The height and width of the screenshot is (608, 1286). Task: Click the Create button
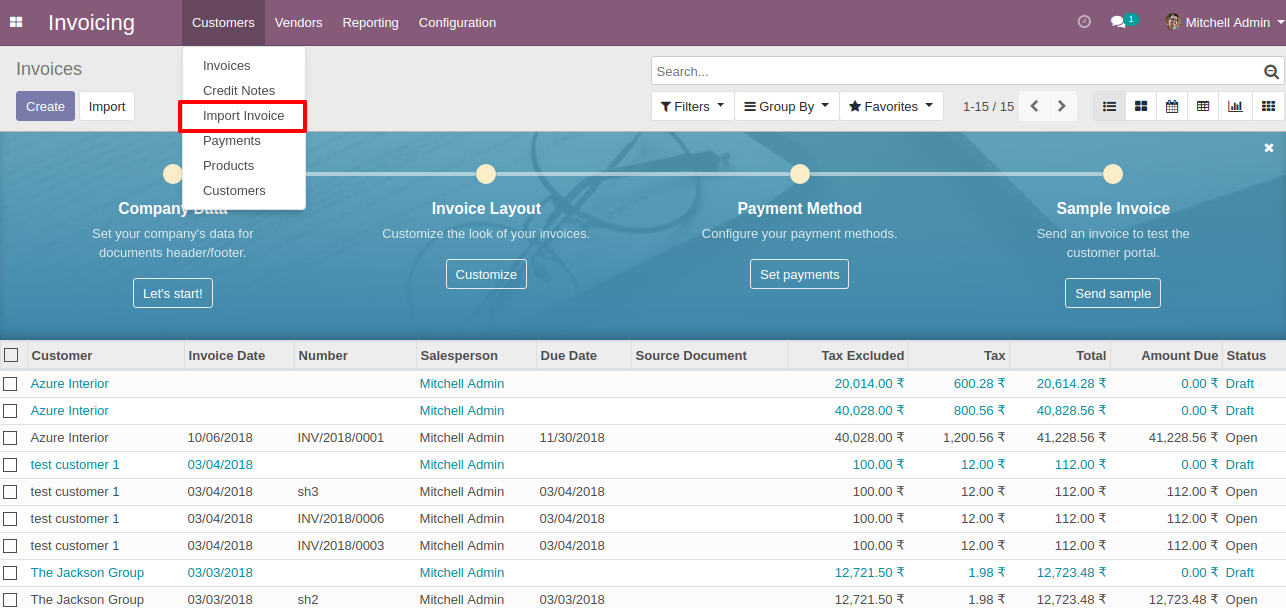(x=45, y=106)
